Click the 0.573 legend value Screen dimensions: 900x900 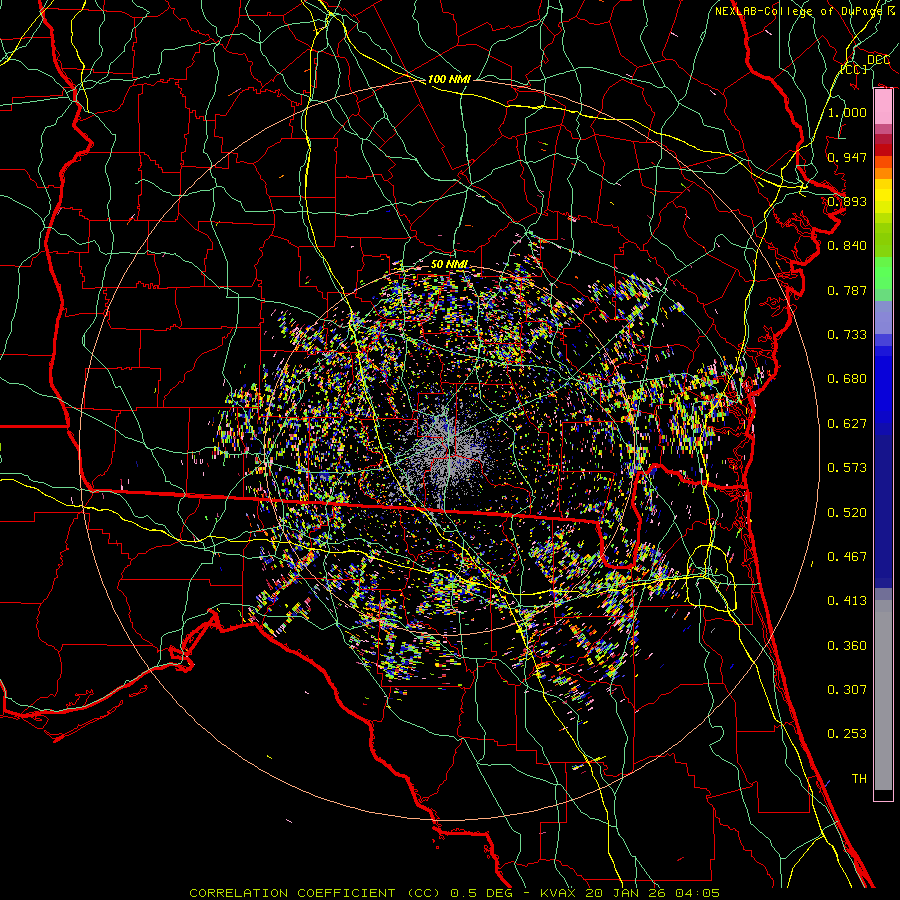point(847,468)
